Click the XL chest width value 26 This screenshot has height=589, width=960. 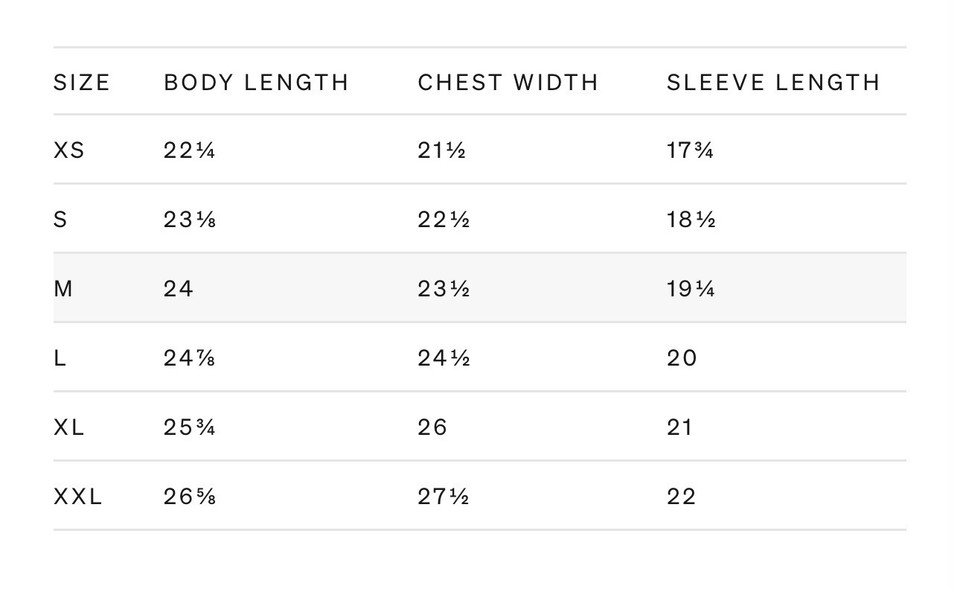(x=433, y=427)
